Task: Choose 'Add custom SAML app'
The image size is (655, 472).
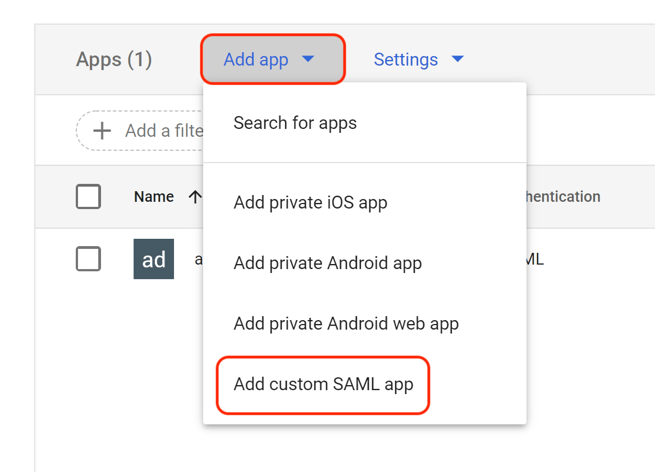Action: 323,384
